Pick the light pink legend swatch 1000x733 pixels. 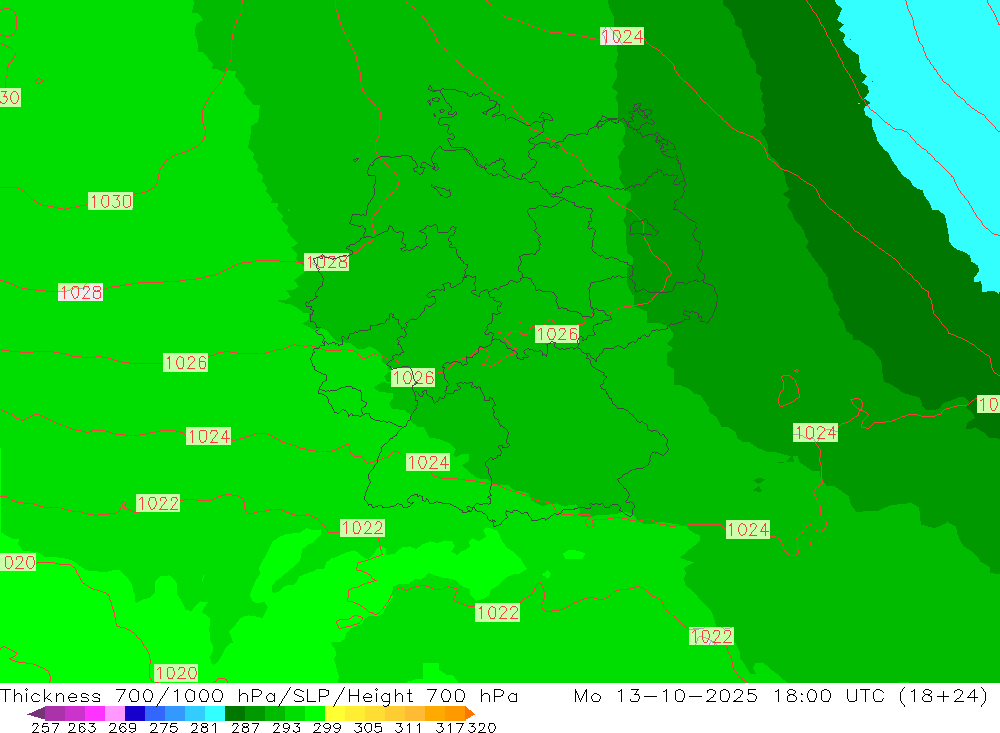[115, 713]
